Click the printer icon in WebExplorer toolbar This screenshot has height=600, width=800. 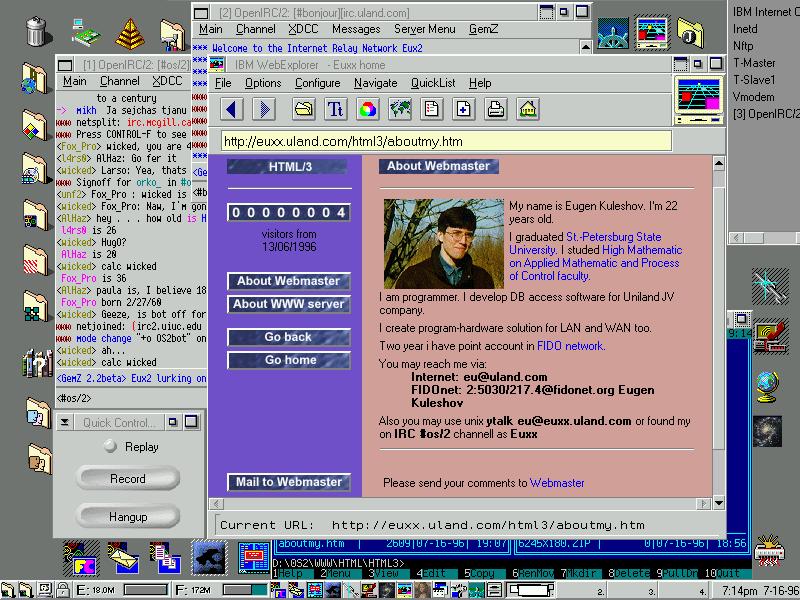tap(496, 109)
